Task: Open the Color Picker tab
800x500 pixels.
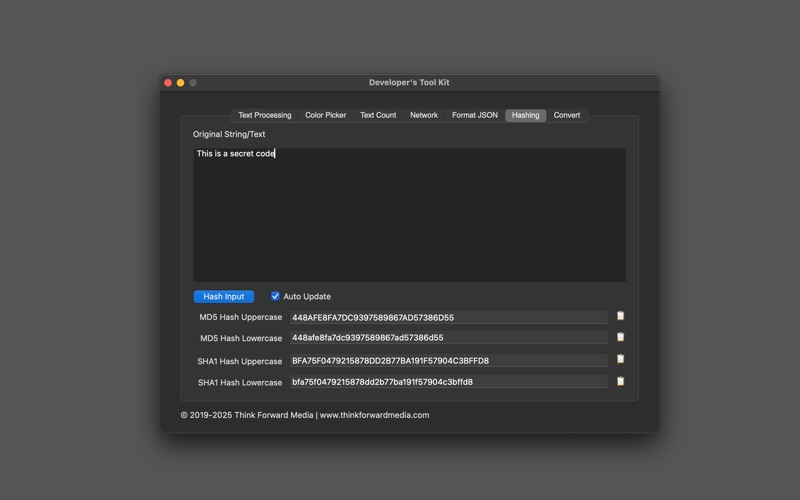Action: pos(326,115)
